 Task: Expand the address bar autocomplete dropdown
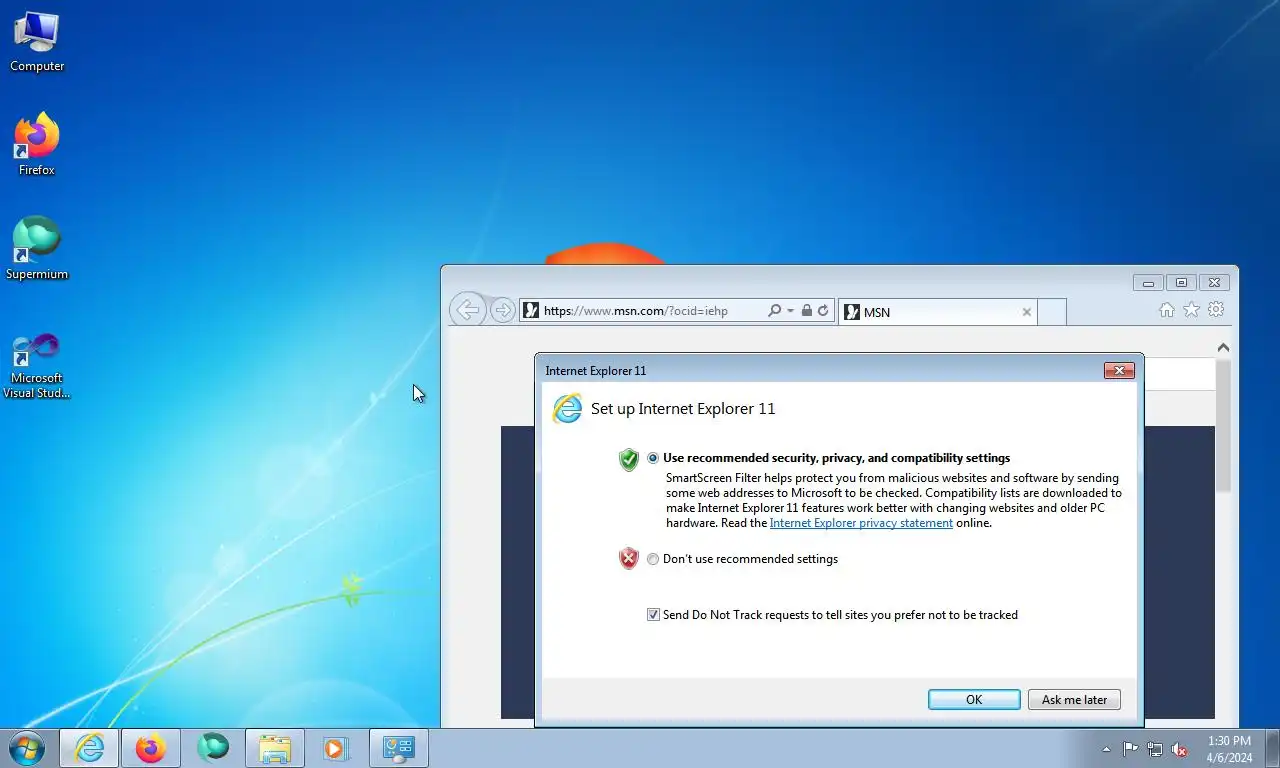coord(790,311)
